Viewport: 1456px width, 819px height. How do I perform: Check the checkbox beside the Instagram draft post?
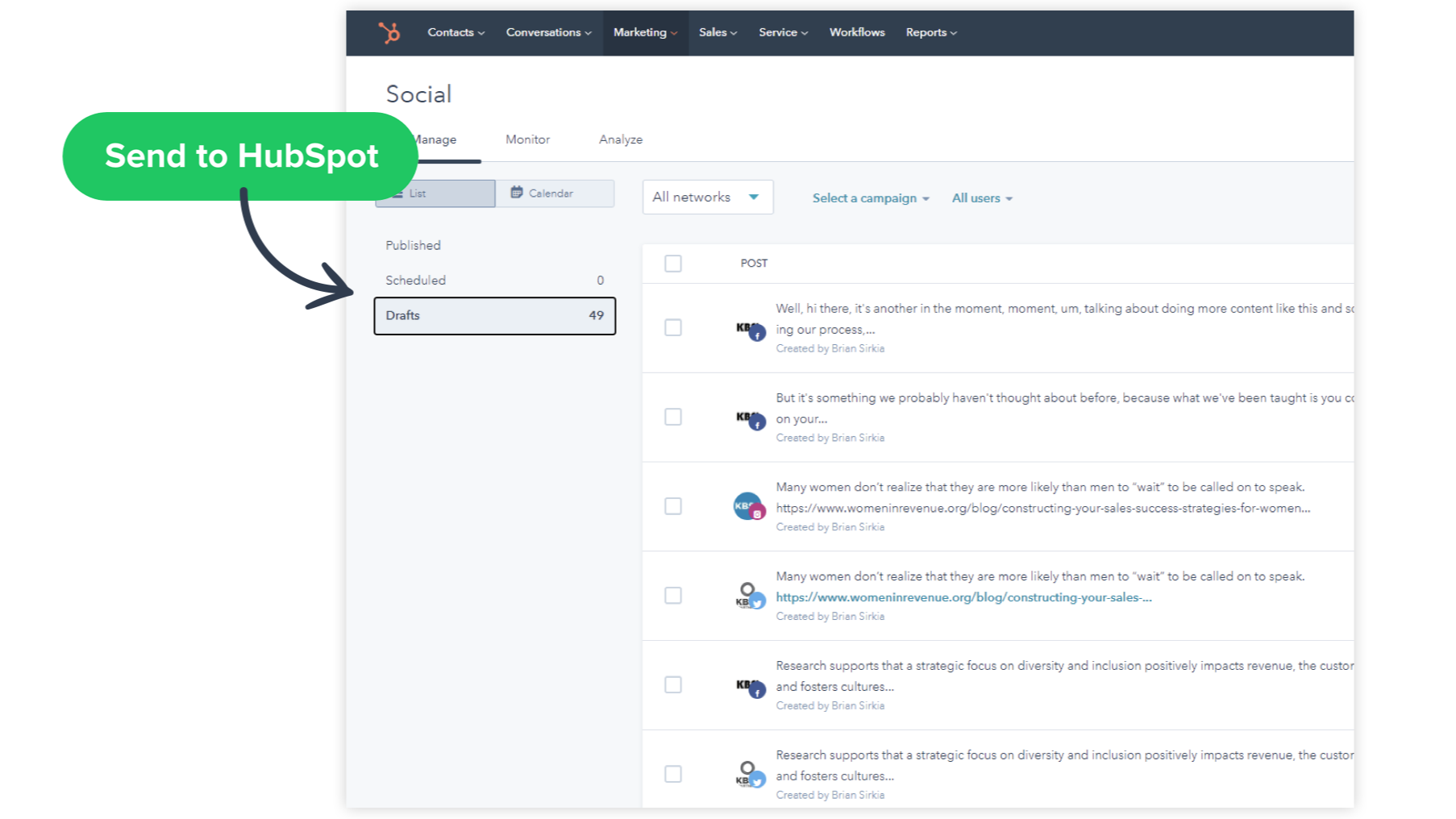coord(673,506)
